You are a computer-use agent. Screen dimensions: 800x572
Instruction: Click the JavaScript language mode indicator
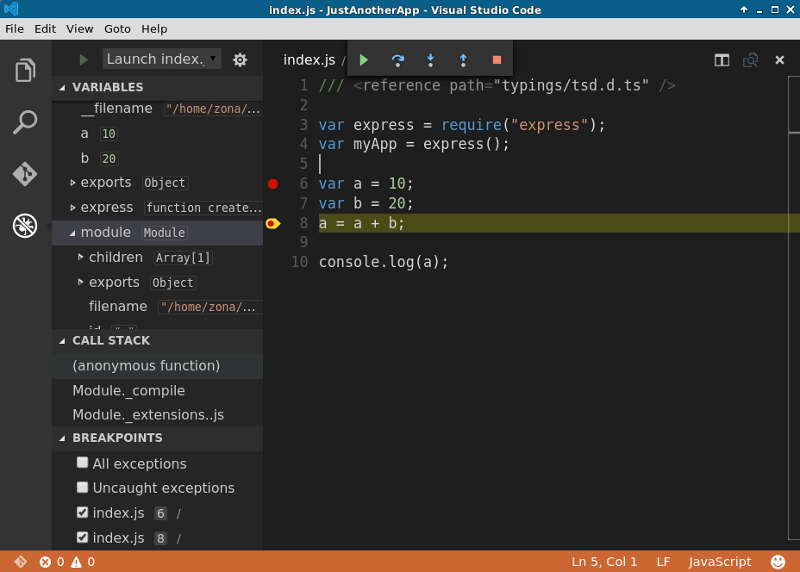point(719,561)
